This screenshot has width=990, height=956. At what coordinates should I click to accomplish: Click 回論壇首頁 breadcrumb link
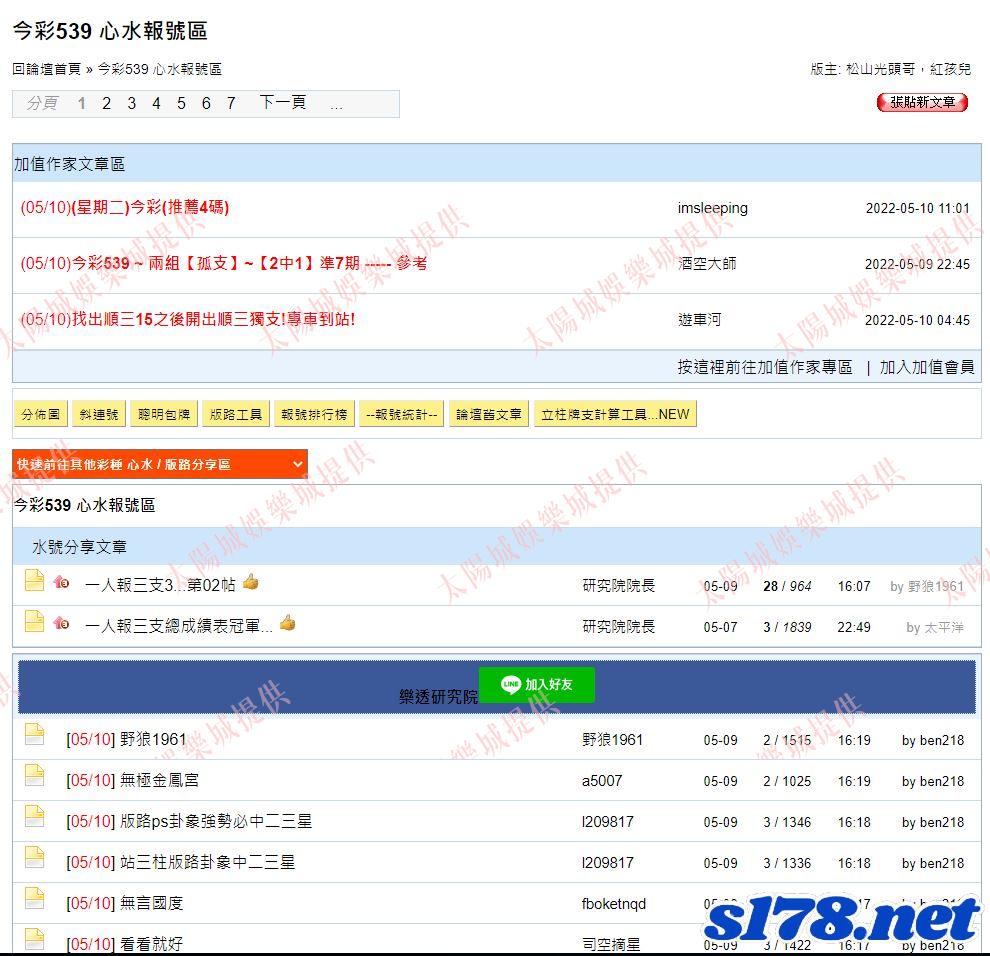(47, 69)
